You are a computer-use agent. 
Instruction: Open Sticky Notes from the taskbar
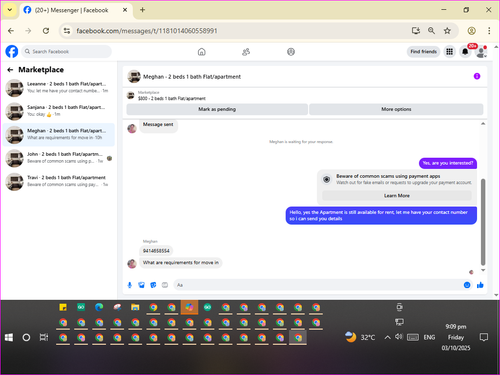click(63, 307)
